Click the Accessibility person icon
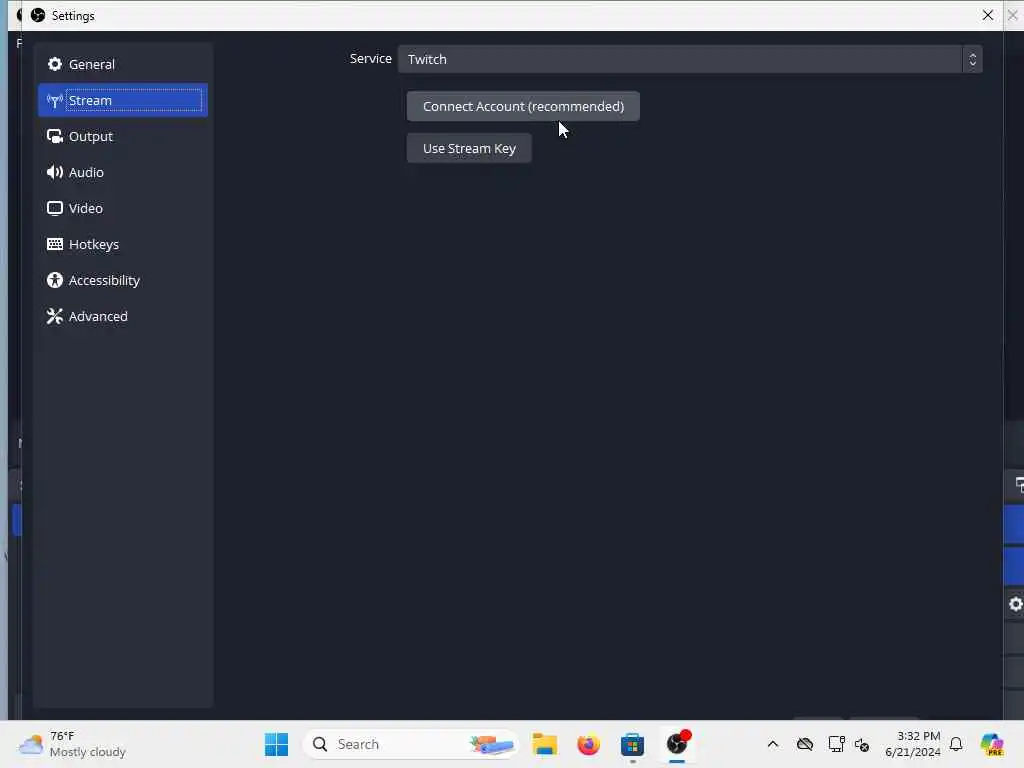Image resolution: width=1024 pixels, height=768 pixels. pyautogui.click(x=55, y=280)
